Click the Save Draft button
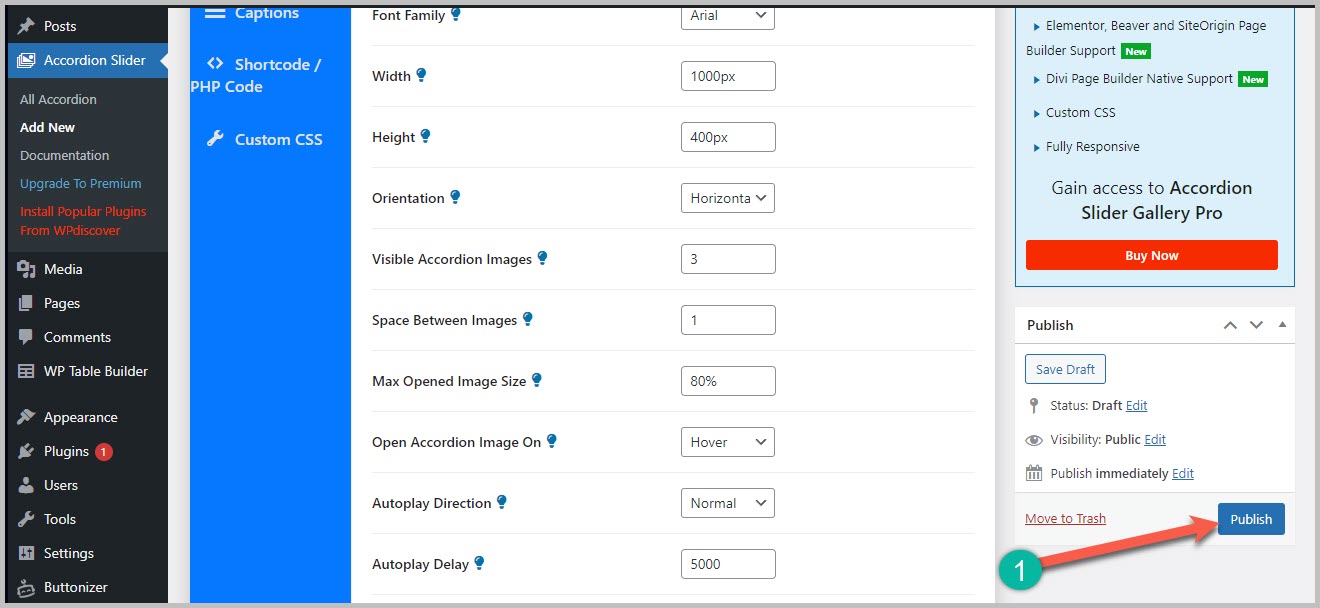Screen dimensions: 1320x608 (1065, 369)
